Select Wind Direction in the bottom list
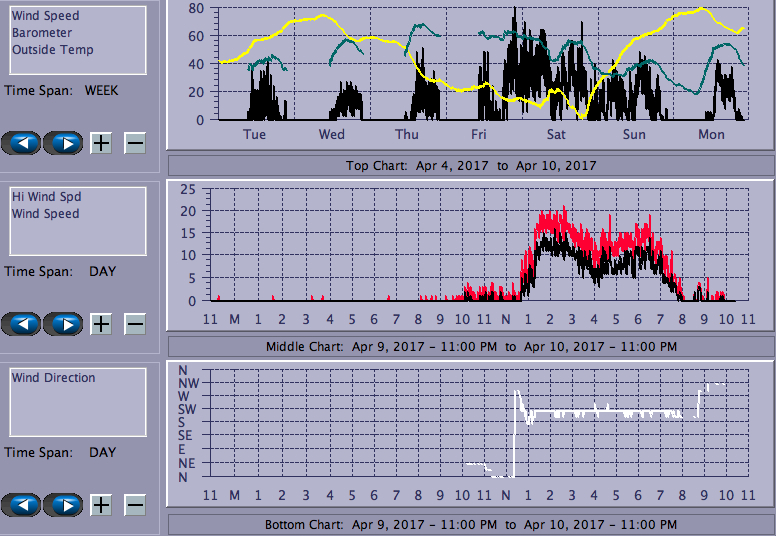The height and width of the screenshot is (536, 776). pos(54,378)
